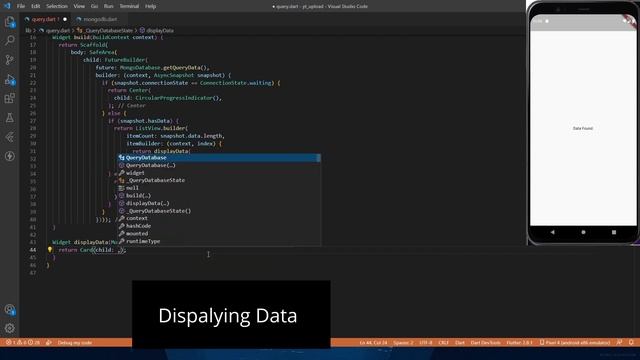
Task: Click UTF-8 encoding in status bar
Action: (425, 342)
